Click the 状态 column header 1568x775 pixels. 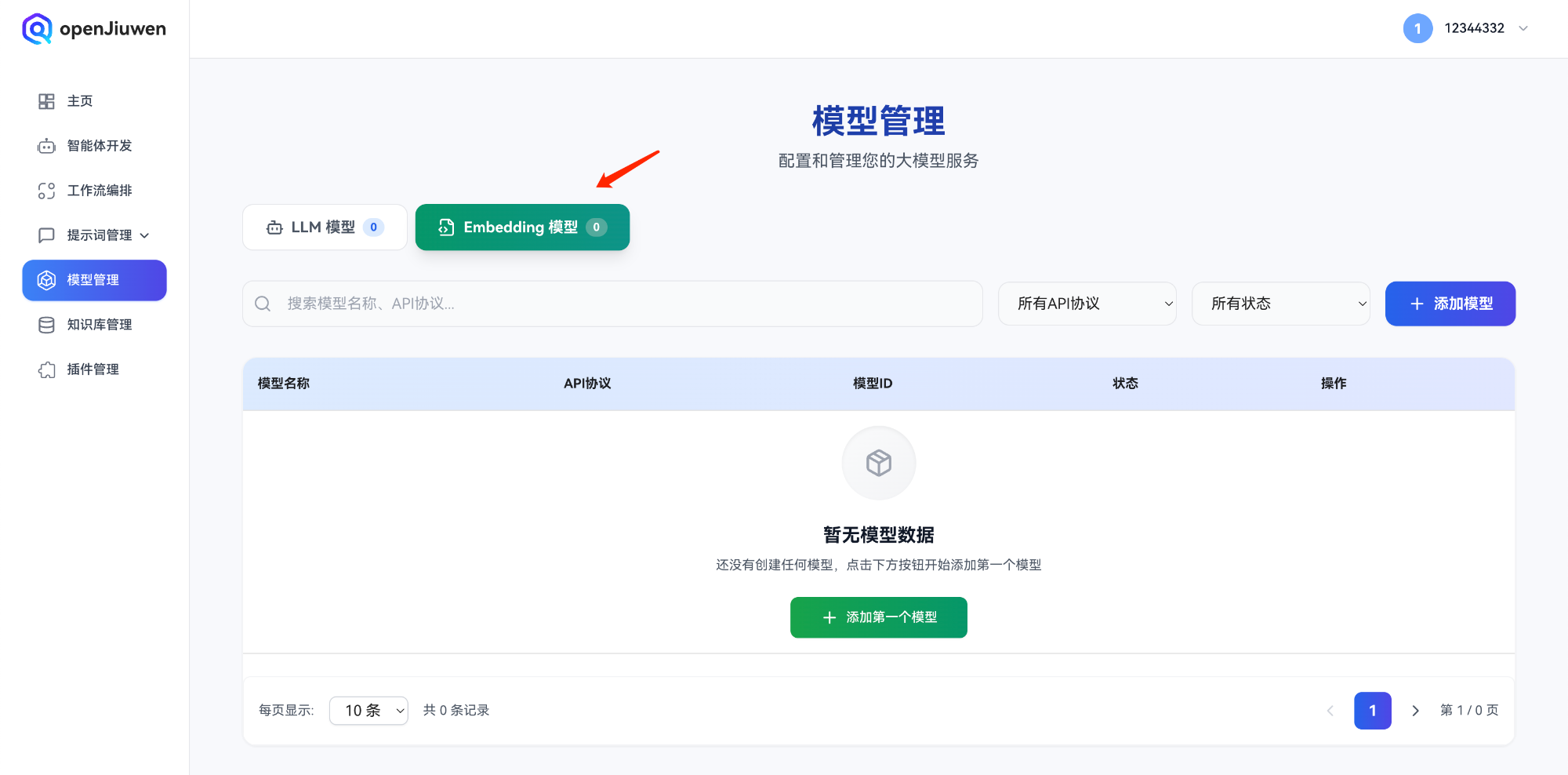1125,384
